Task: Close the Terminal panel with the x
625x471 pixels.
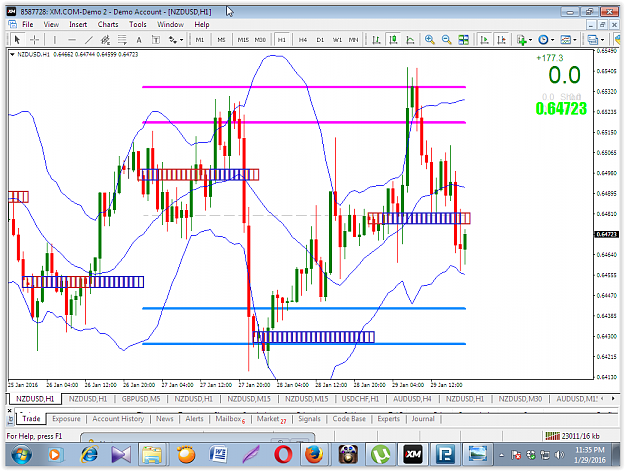Action: point(10,410)
